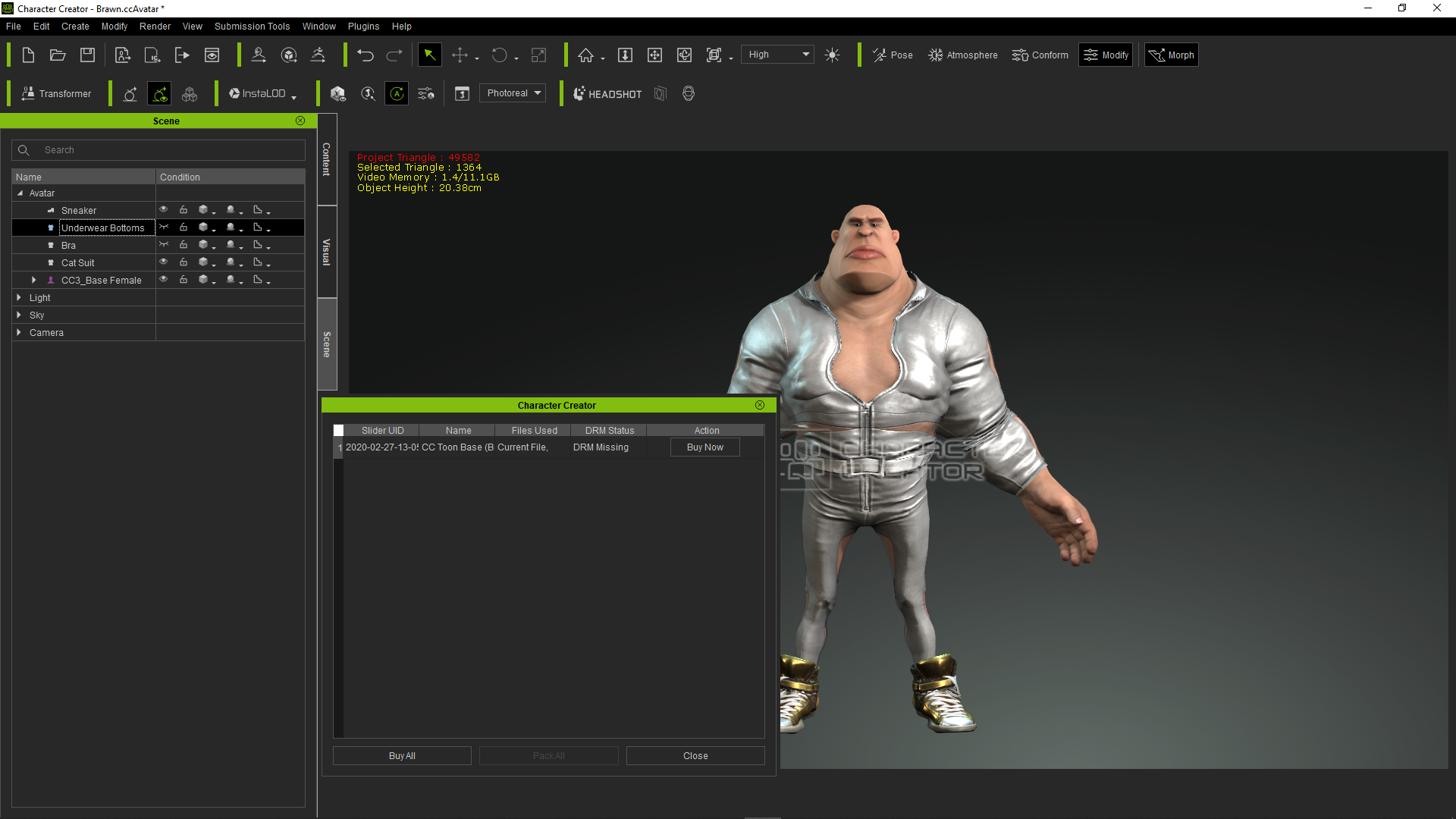Screen dimensions: 1456x819
Task: Save the project with the disk icon
Action: coord(88,55)
